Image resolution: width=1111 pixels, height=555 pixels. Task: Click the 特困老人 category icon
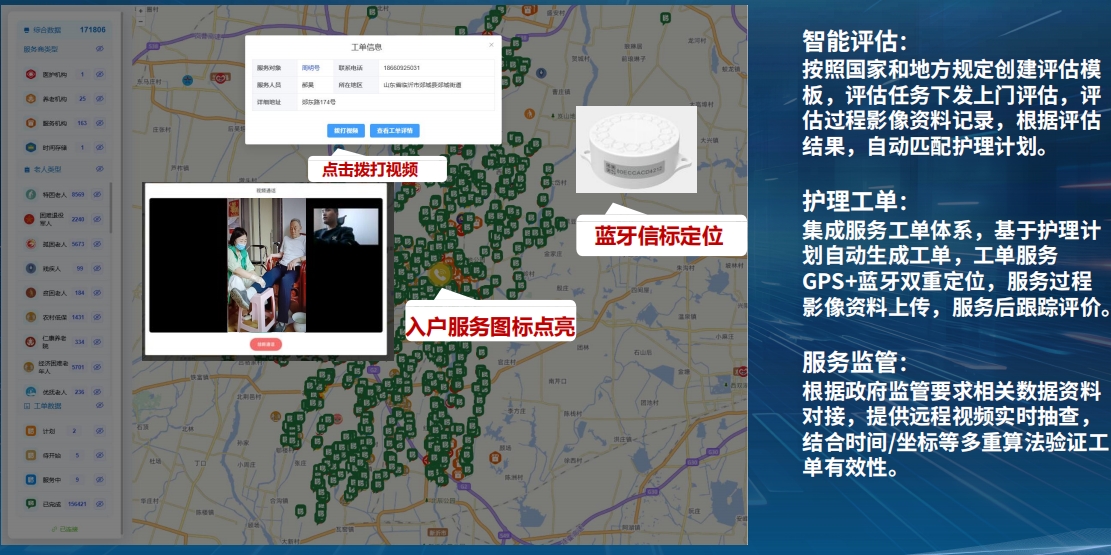click(30, 194)
